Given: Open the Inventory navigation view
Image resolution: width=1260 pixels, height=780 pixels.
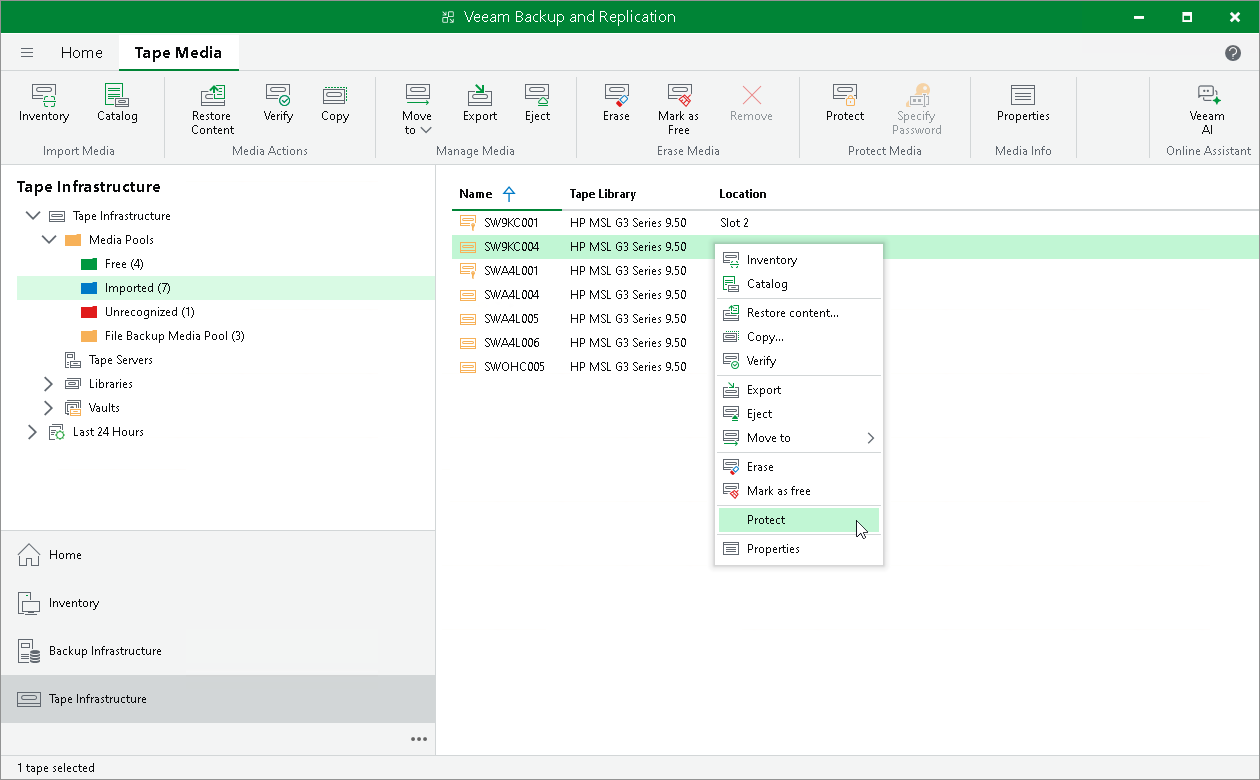Looking at the screenshot, I should tap(218, 603).
